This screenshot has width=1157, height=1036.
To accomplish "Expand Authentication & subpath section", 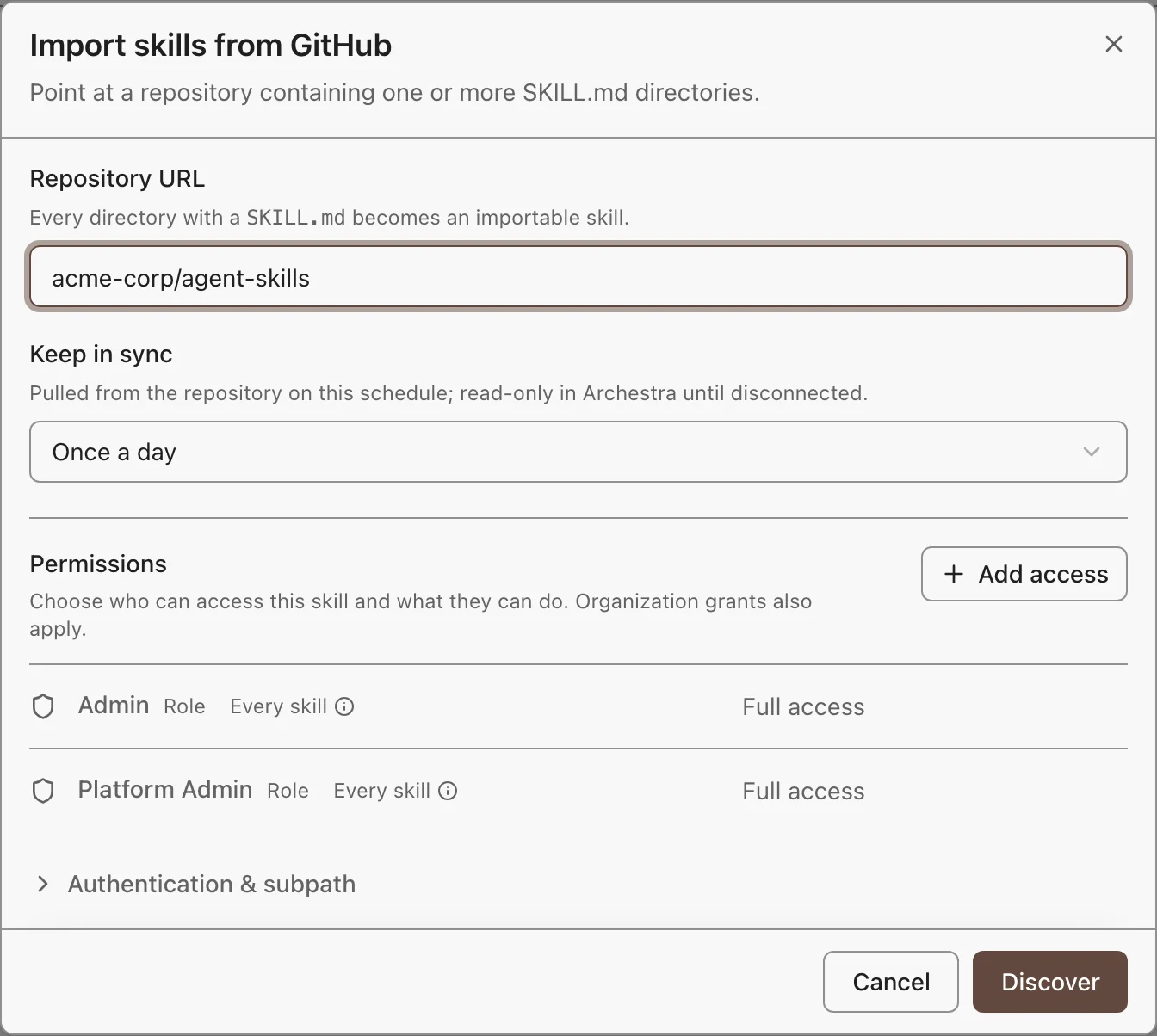I will click(x=195, y=884).
